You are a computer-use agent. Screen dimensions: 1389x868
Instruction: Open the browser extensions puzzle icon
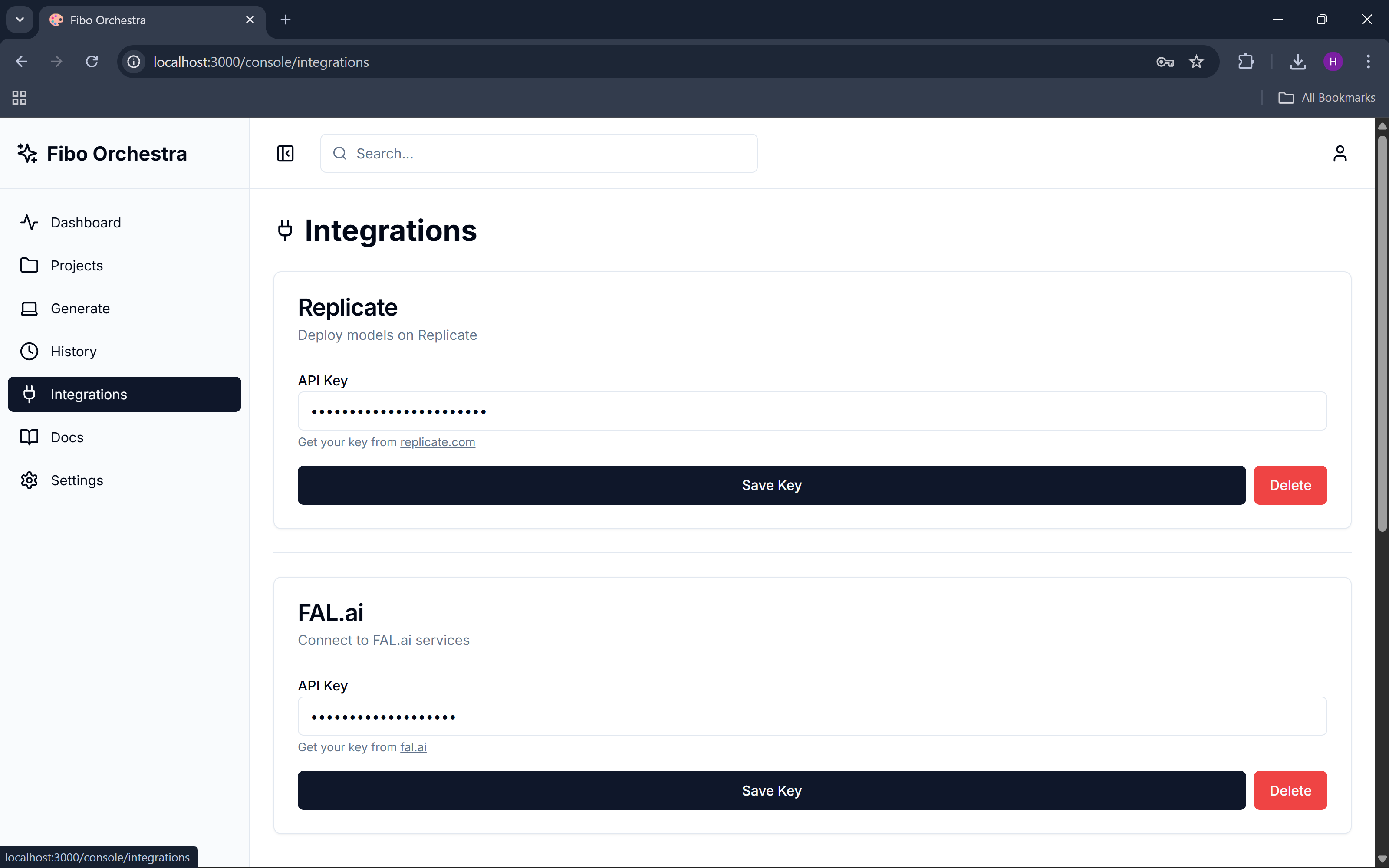(1245, 62)
